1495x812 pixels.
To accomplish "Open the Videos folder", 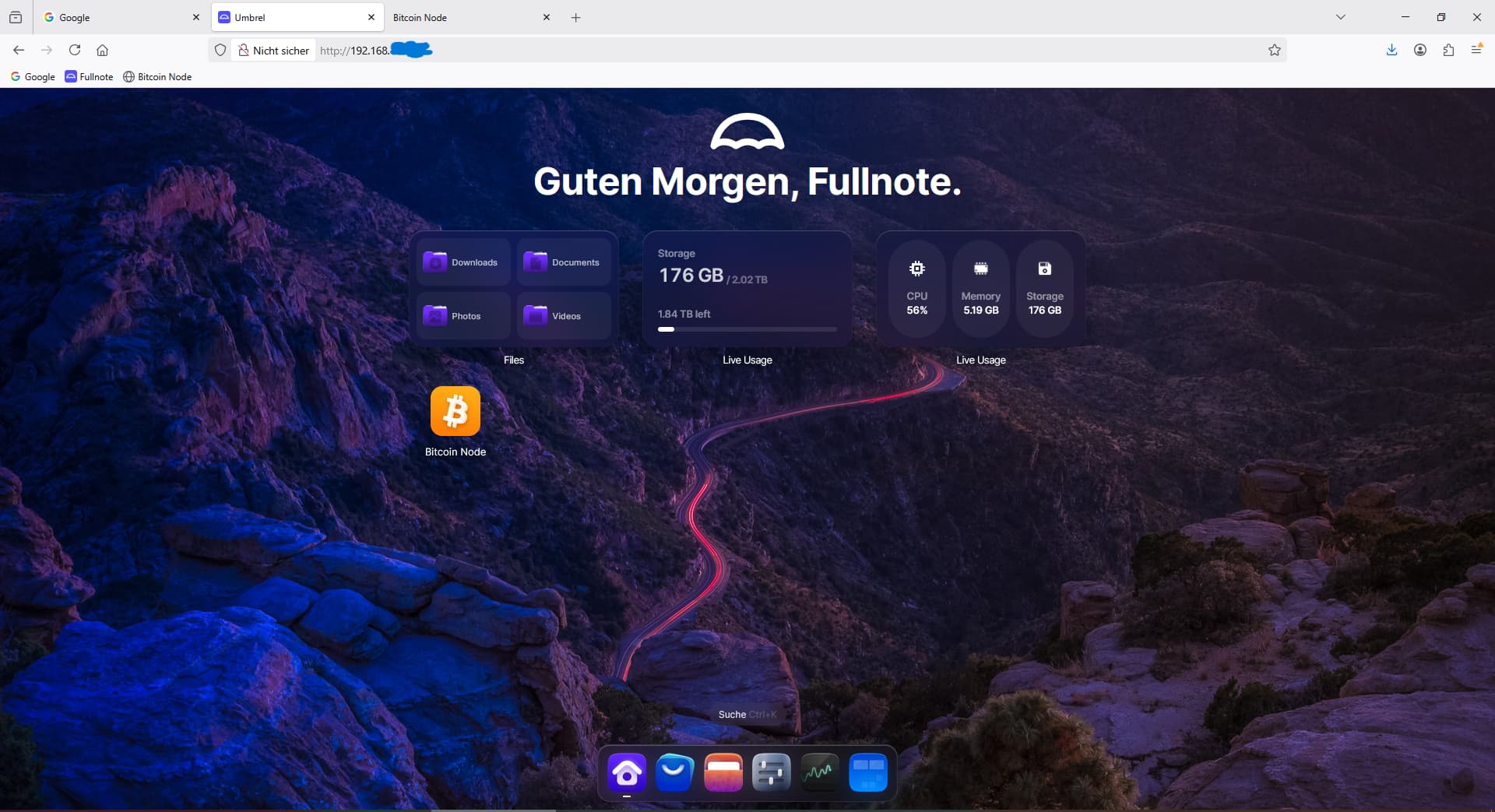I will [564, 316].
